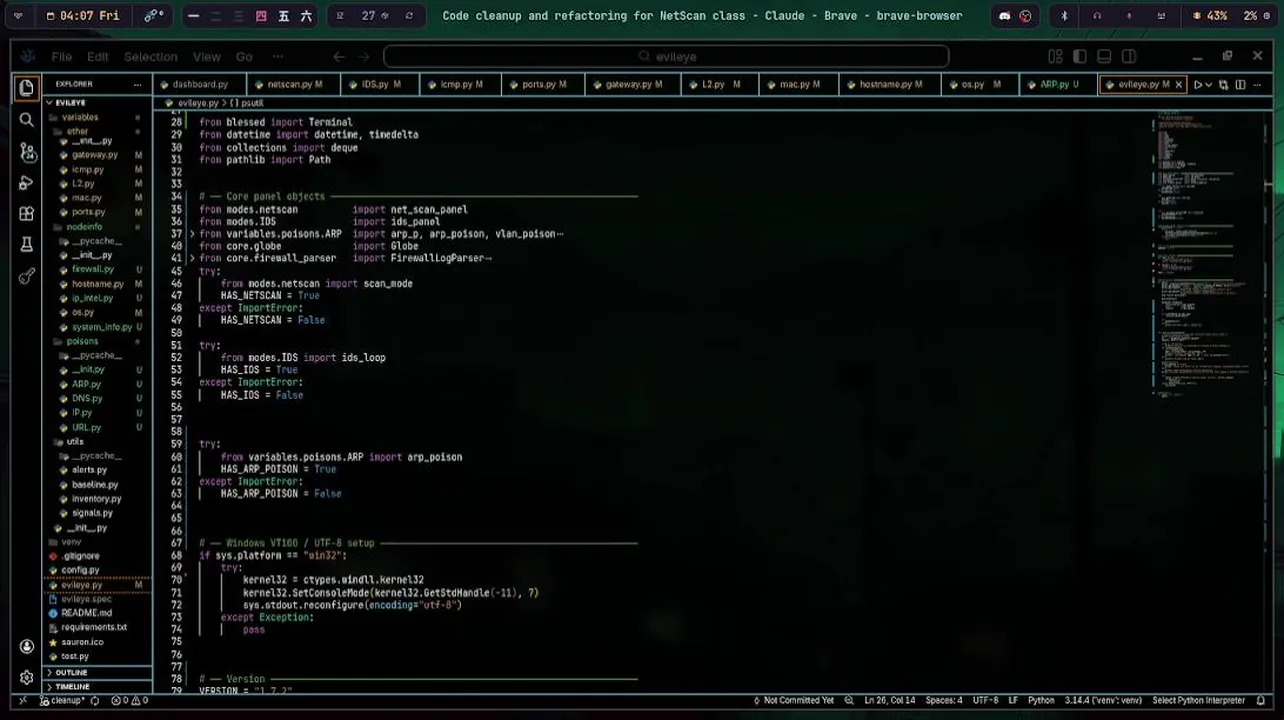Click the synchronize changes icon in status bar
The width and height of the screenshot is (1284, 720).
[95, 700]
